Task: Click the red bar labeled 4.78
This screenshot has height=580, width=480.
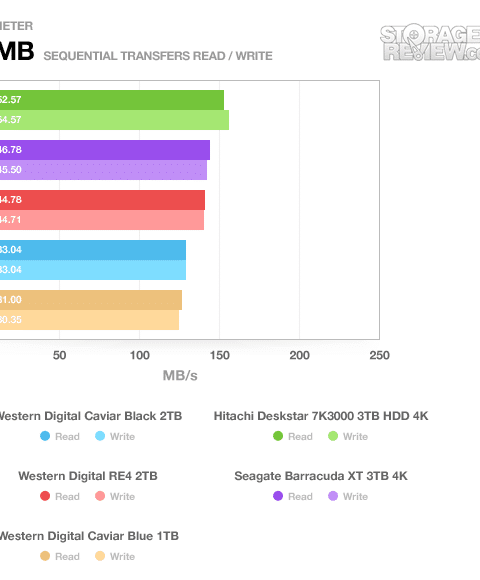Action: point(102,200)
